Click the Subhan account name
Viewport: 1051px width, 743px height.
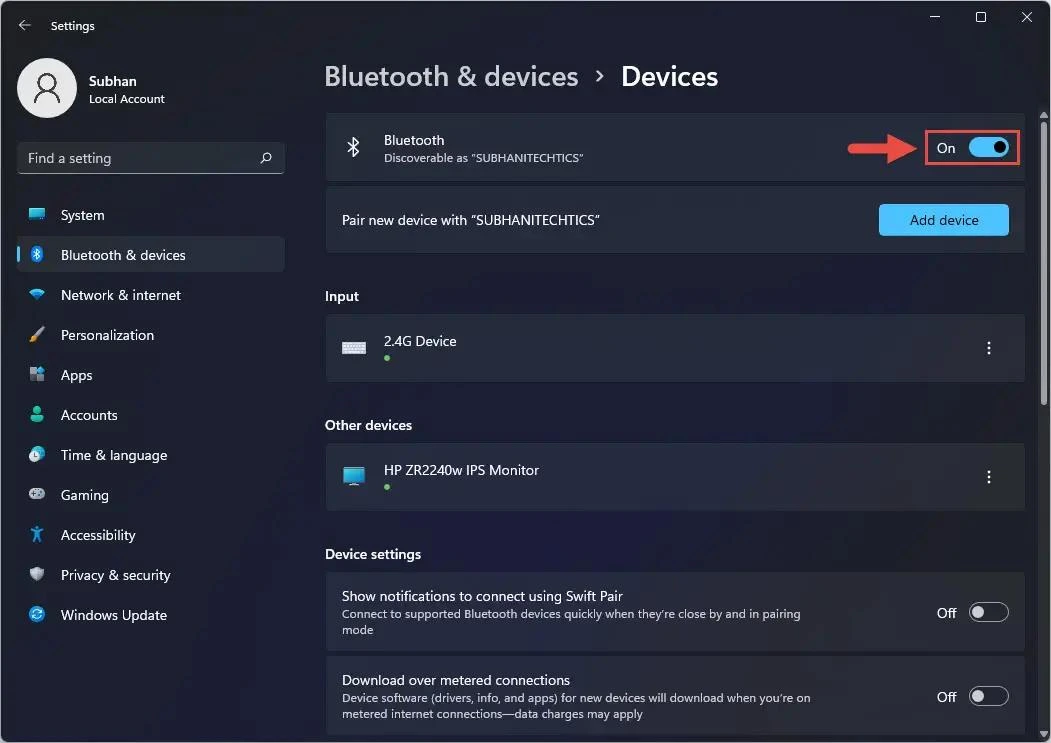(x=113, y=80)
